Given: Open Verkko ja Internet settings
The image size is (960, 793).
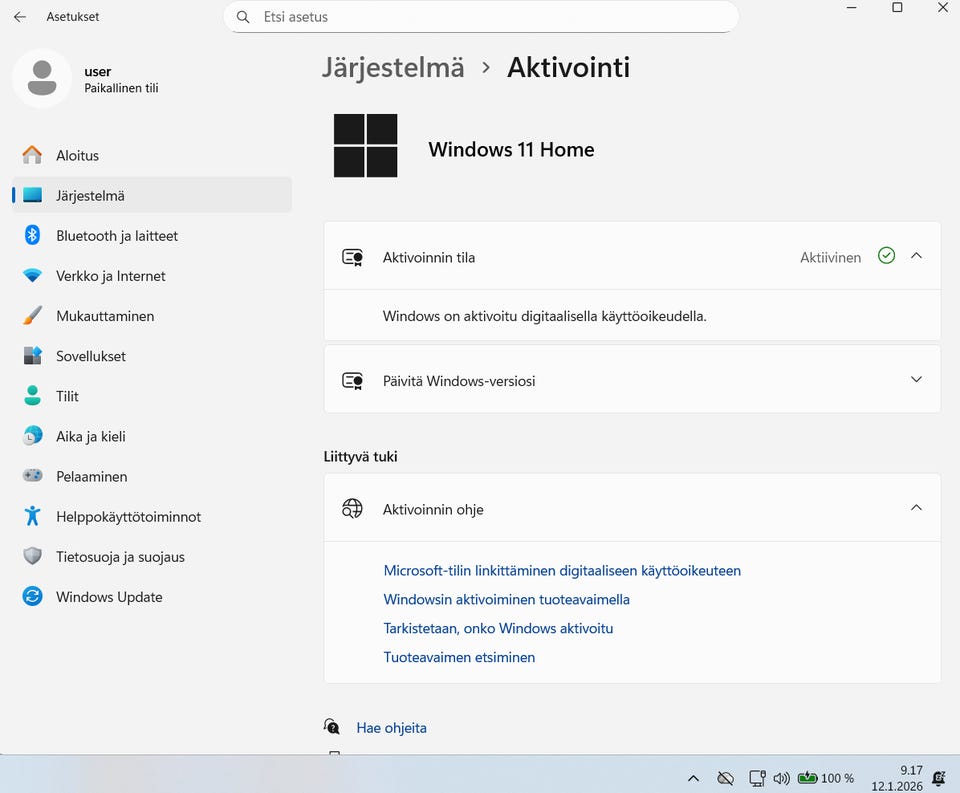Looking at the screenshot, I should 110,276.
